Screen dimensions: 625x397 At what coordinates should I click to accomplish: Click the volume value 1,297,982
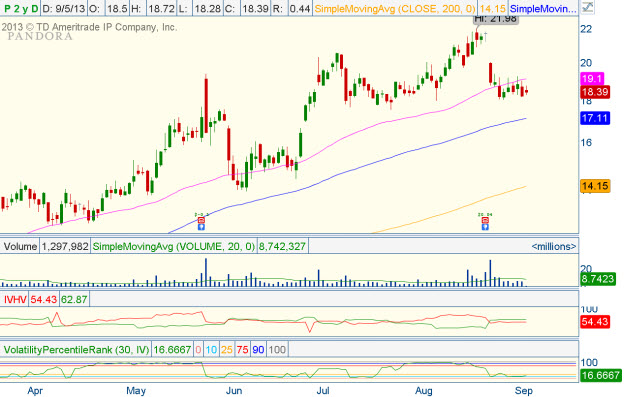[65, 246]
